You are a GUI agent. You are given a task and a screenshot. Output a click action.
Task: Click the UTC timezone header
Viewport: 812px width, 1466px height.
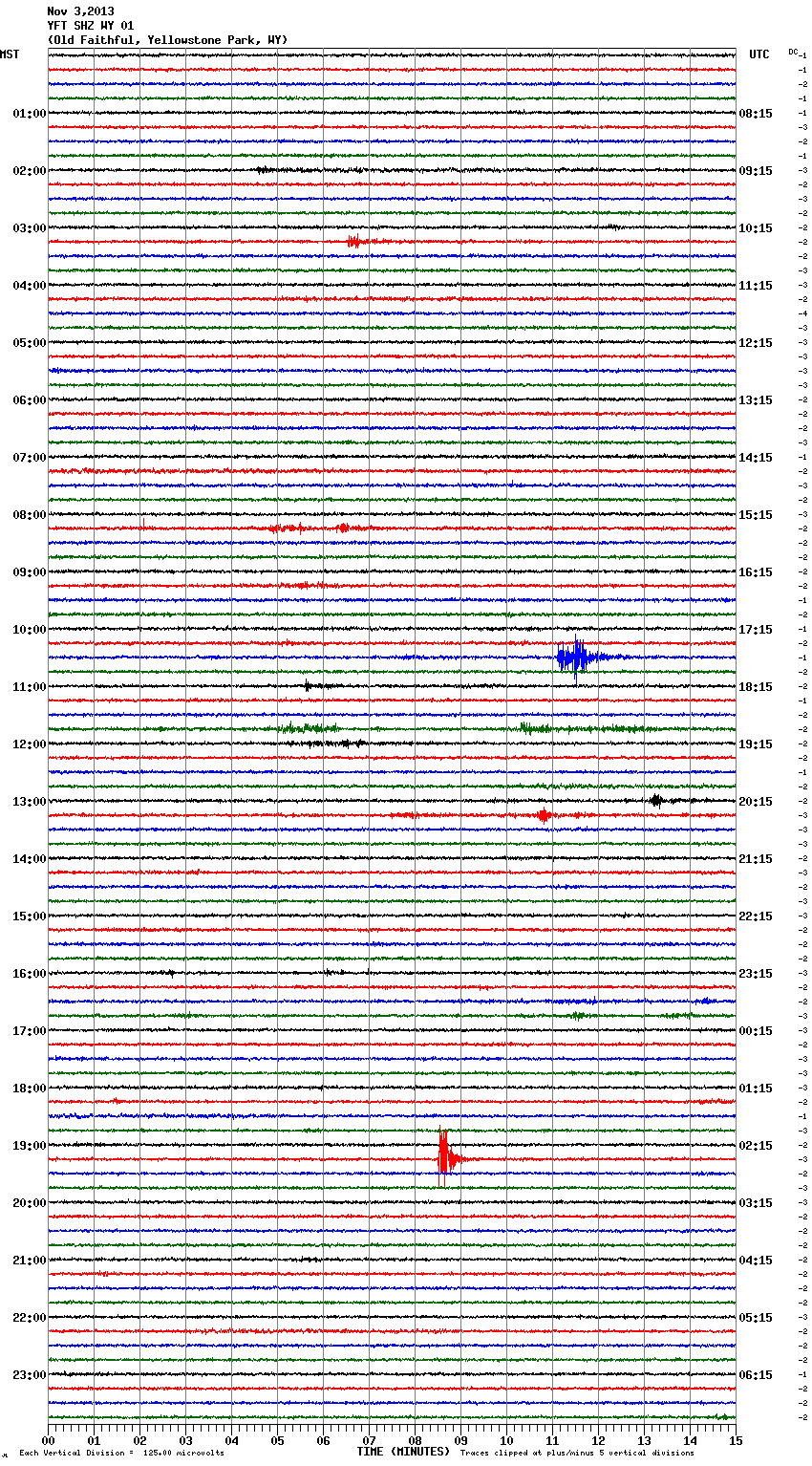[759, 54]
